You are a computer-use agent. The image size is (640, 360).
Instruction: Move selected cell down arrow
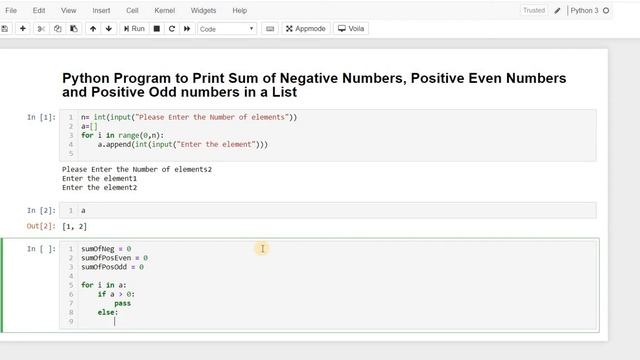pyautogui.click(x=109, y=29)
